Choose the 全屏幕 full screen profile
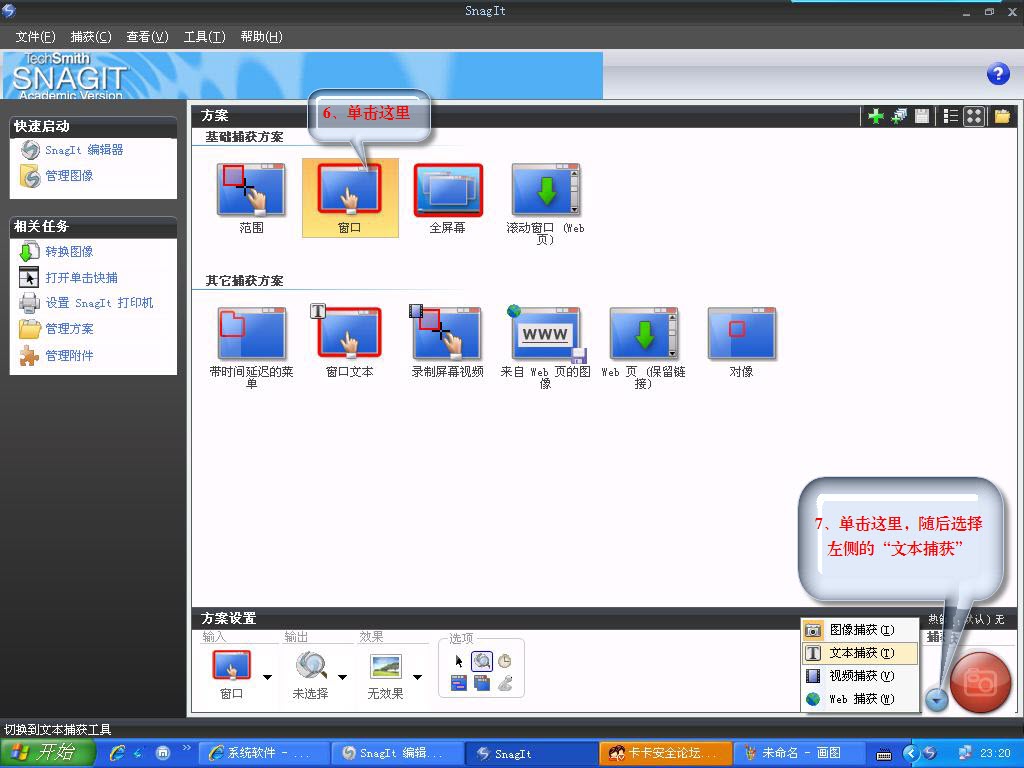The image size is (1024, 768). click(448, 198)
